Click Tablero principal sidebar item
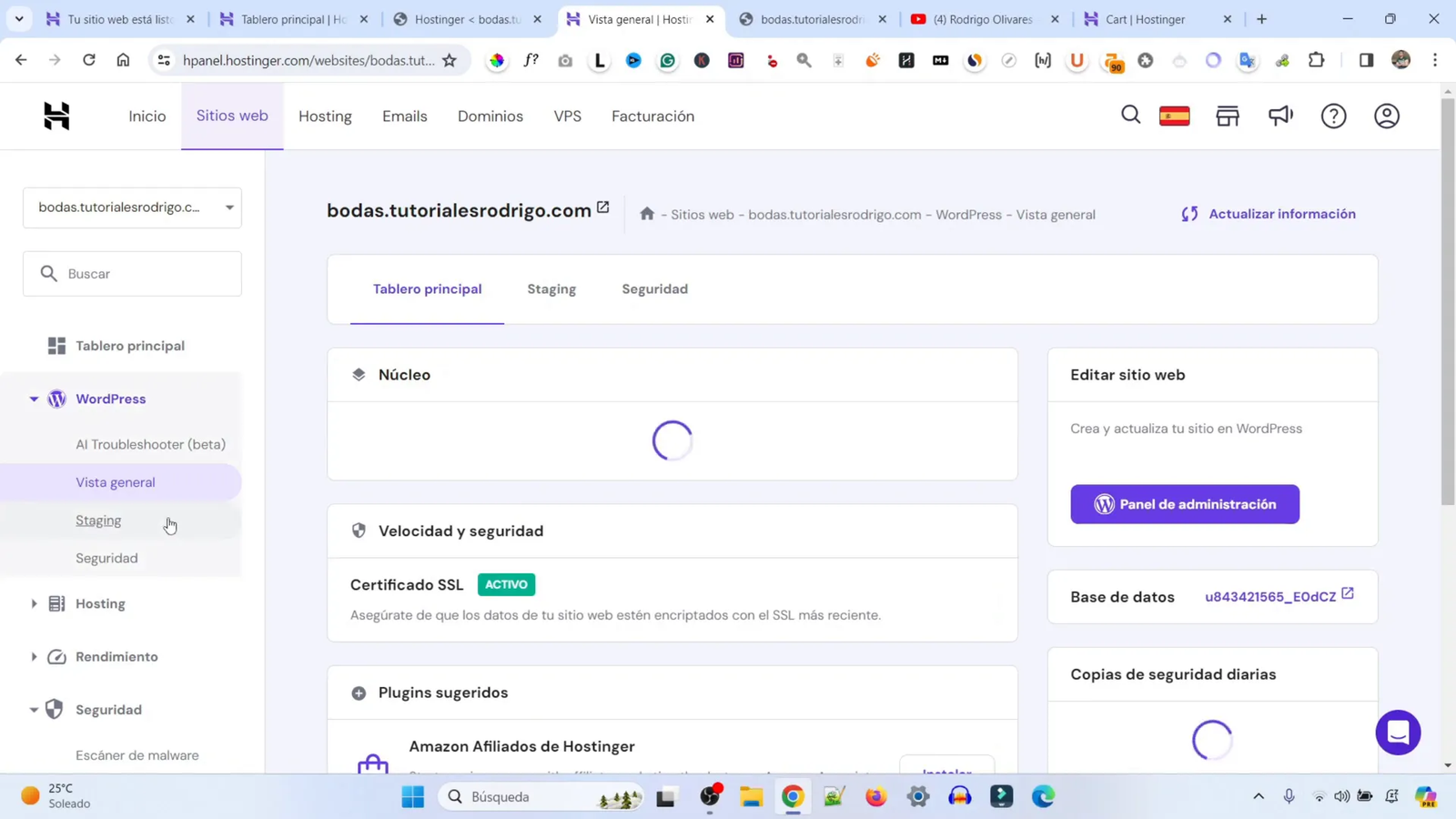Image resolution: width=1456 pixels, height=819 pixels. click(130, 346)
